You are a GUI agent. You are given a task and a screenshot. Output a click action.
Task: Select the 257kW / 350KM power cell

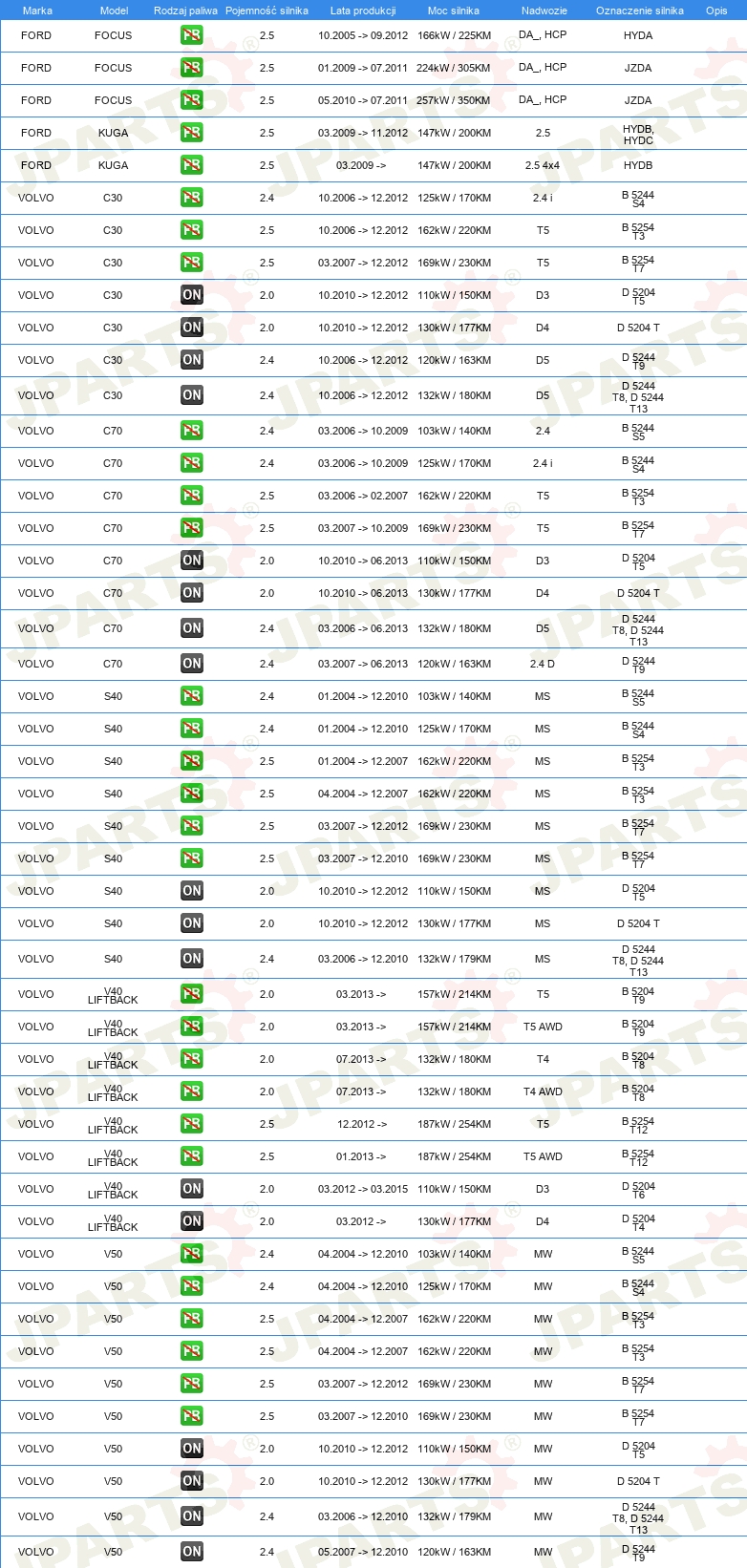coord(454,100)
